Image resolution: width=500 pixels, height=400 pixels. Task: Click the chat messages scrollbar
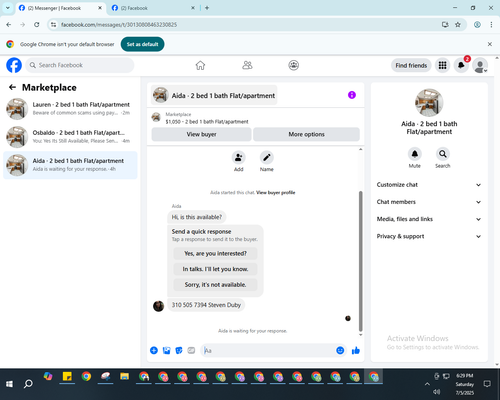pyautogui.click(x=360, y=261)
